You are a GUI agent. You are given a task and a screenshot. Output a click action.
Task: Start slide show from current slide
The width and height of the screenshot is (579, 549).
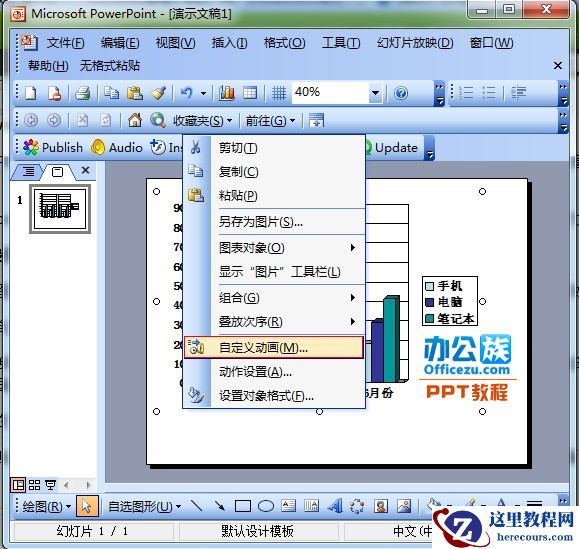[50, 485]
